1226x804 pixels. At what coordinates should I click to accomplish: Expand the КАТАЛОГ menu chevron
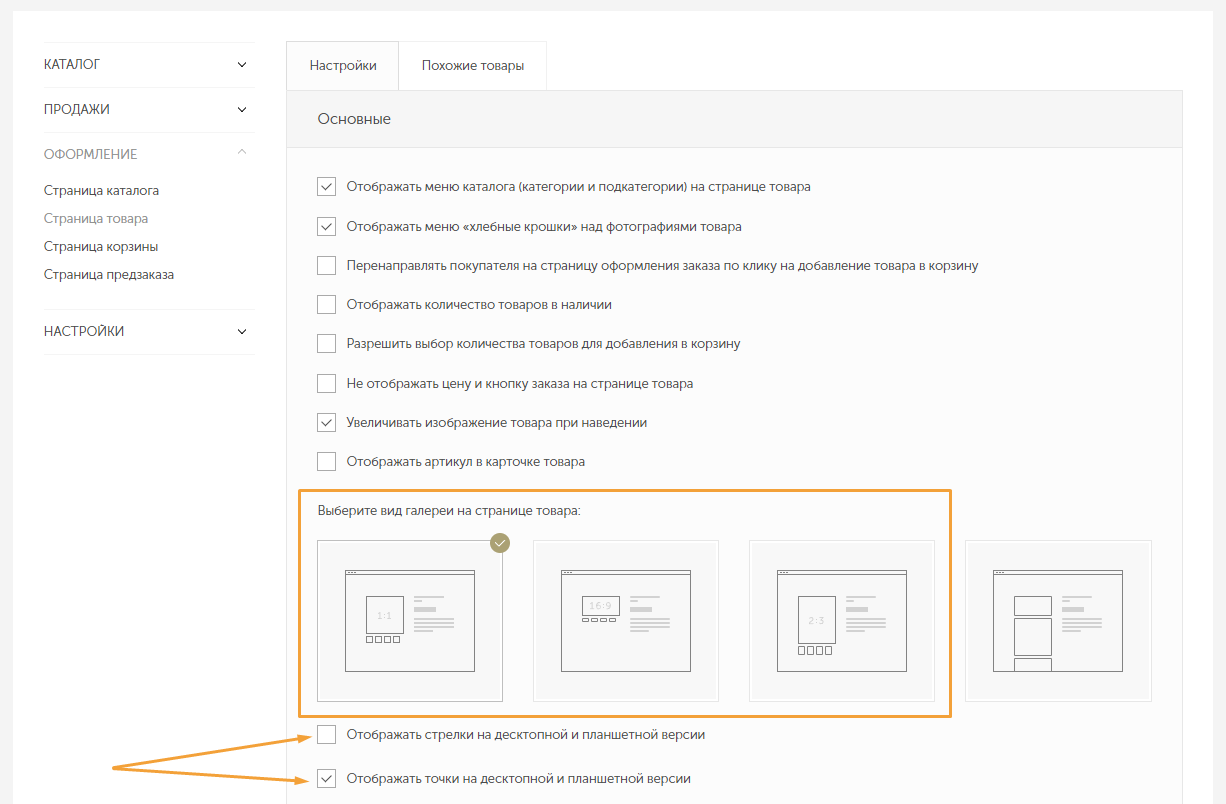242,65
